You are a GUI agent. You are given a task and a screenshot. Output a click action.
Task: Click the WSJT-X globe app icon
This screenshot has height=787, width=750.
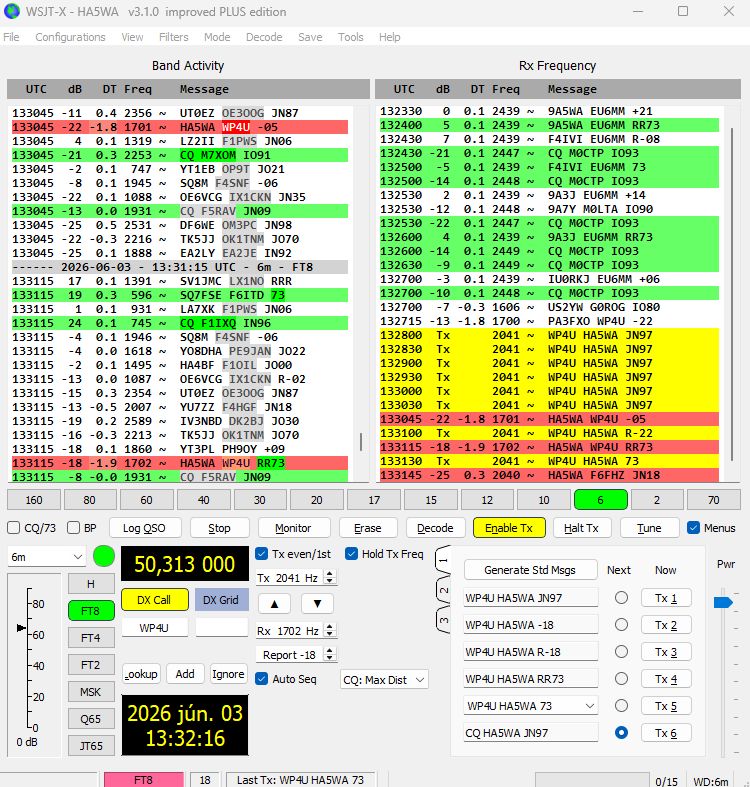12,11
